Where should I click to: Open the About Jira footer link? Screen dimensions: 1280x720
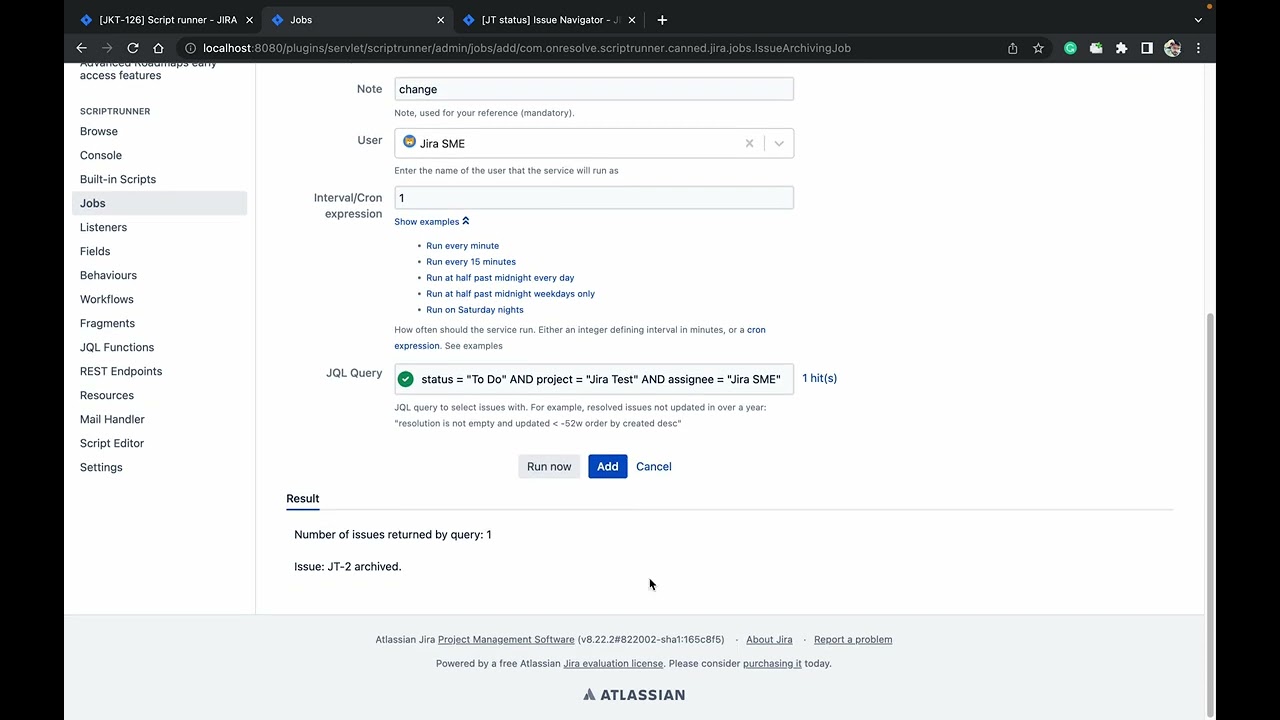pos(769,640)
